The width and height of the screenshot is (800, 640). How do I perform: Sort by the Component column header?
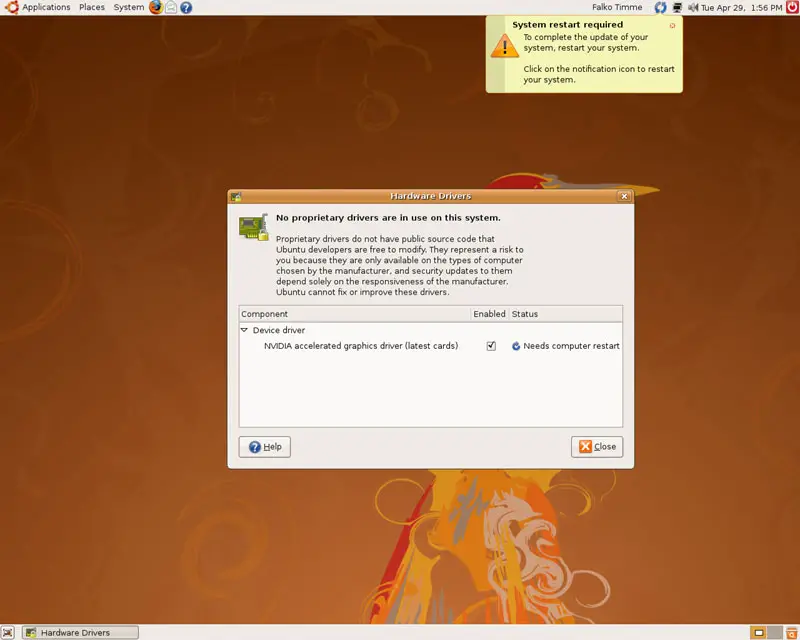pos(355,314)
